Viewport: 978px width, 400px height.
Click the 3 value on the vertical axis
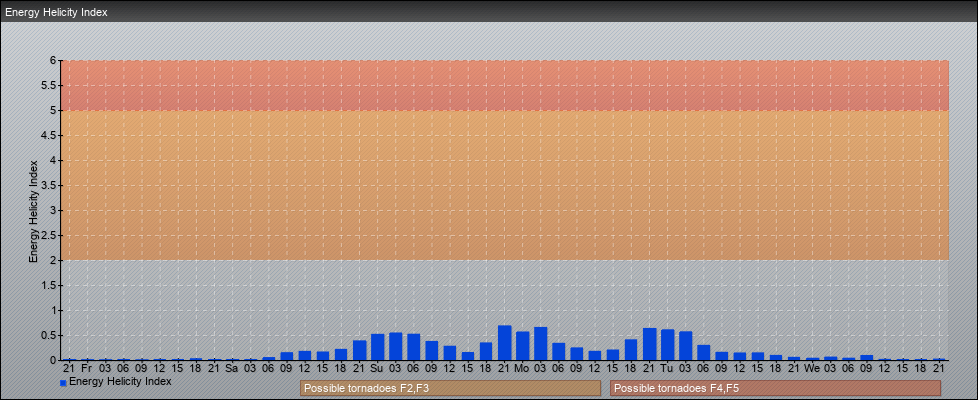coord(54,210)
